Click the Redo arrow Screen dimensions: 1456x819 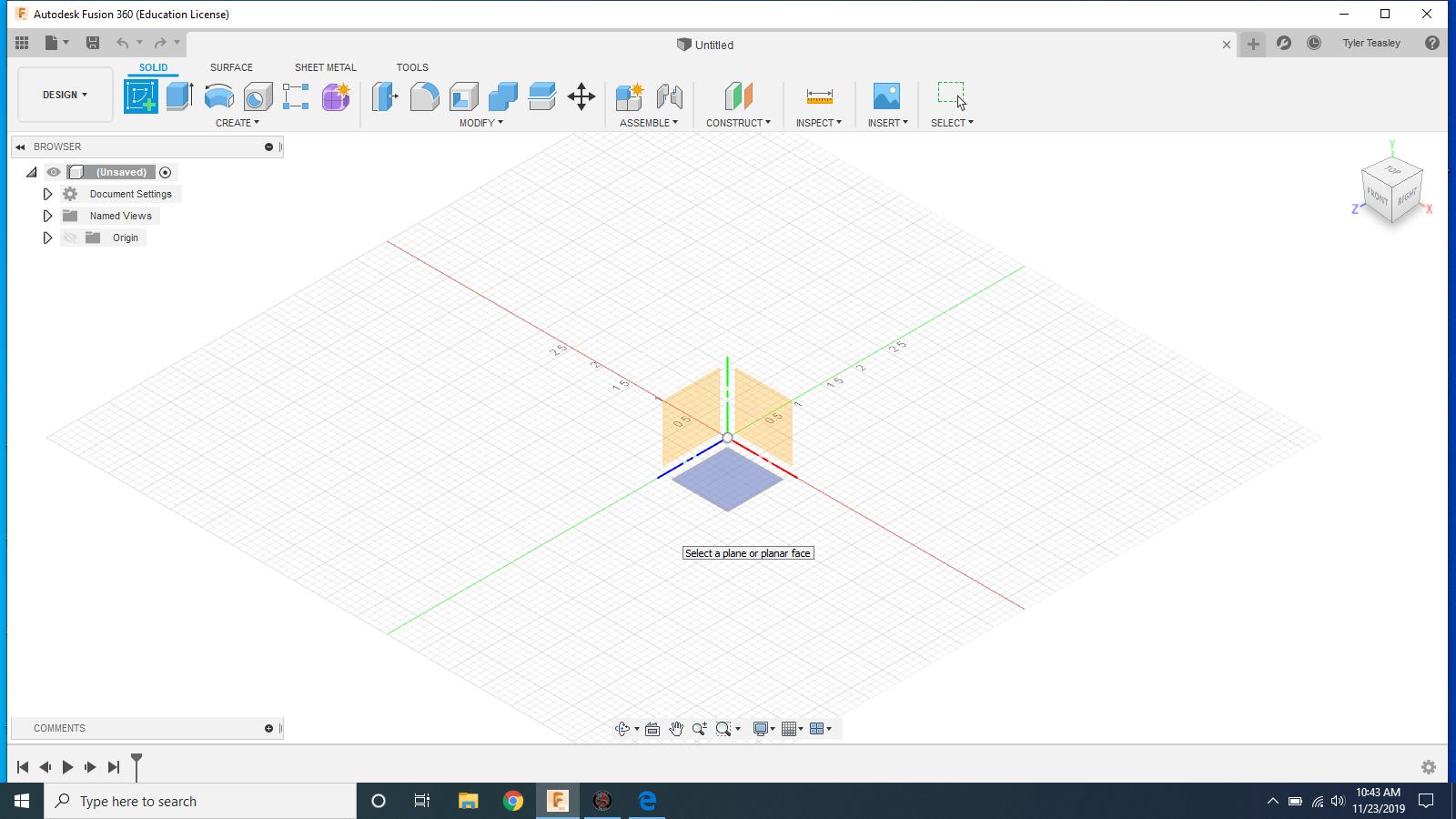click(160, 43)
